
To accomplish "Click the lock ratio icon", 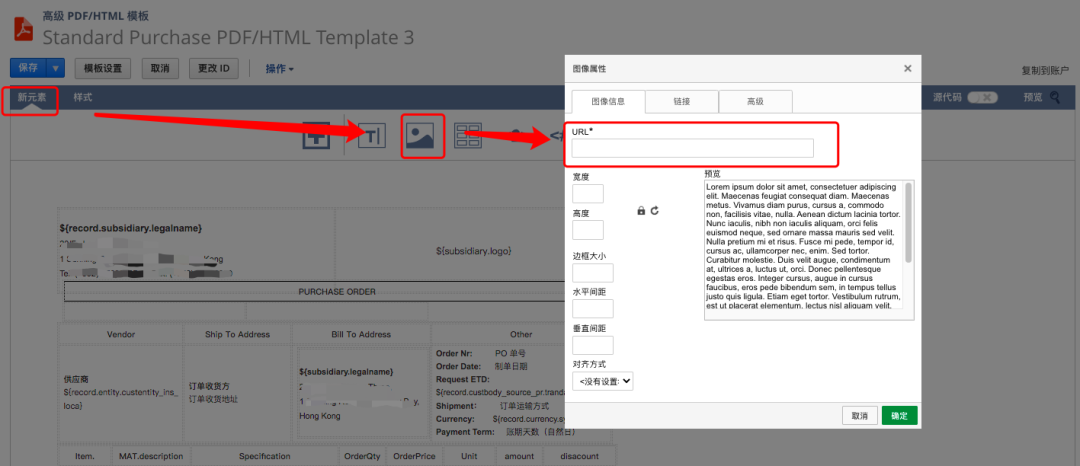I will pos(641,211).
